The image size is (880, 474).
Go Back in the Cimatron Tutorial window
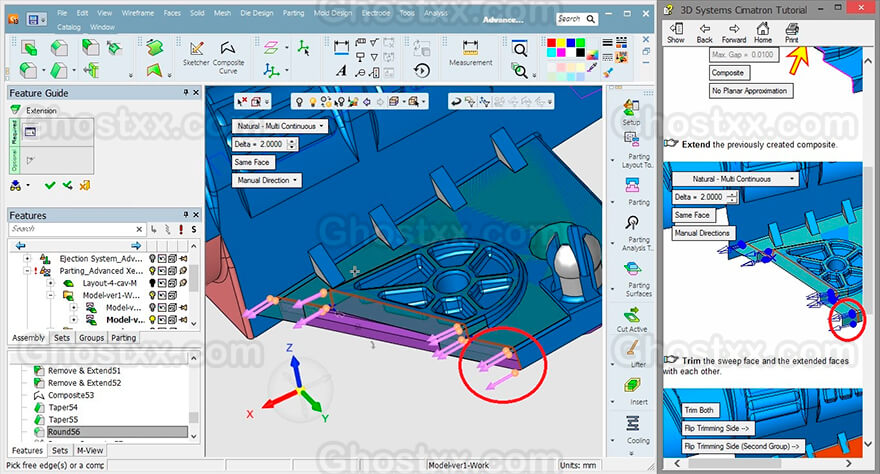point(704,33)
